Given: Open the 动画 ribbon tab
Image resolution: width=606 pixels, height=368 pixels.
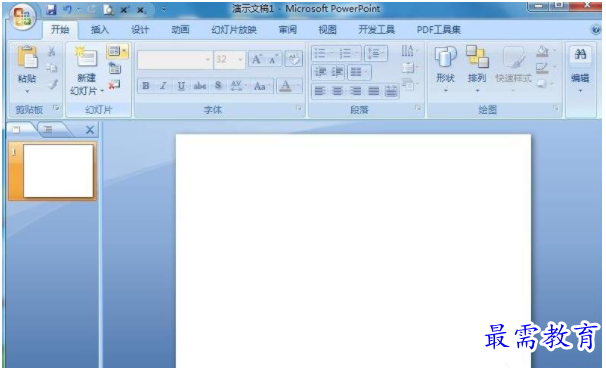Looking at the screenshot, I should [180, 29].
